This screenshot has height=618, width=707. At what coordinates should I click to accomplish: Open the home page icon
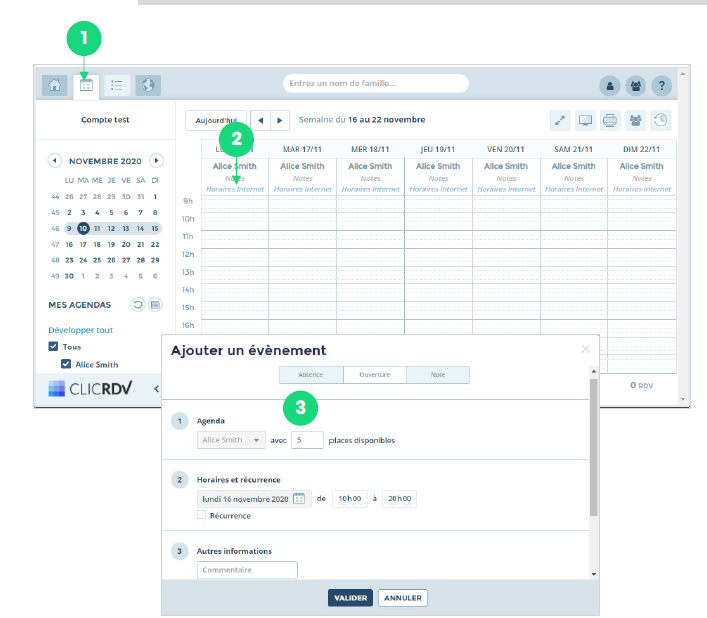click(x=55, y=85)
